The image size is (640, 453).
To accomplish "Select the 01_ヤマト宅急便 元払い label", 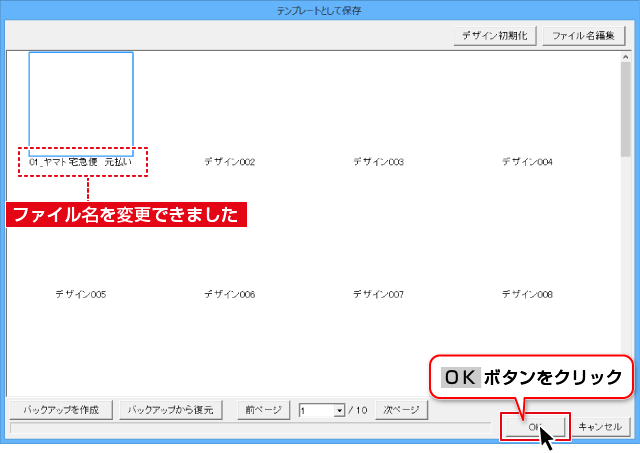I will click(x=81, y=162).
